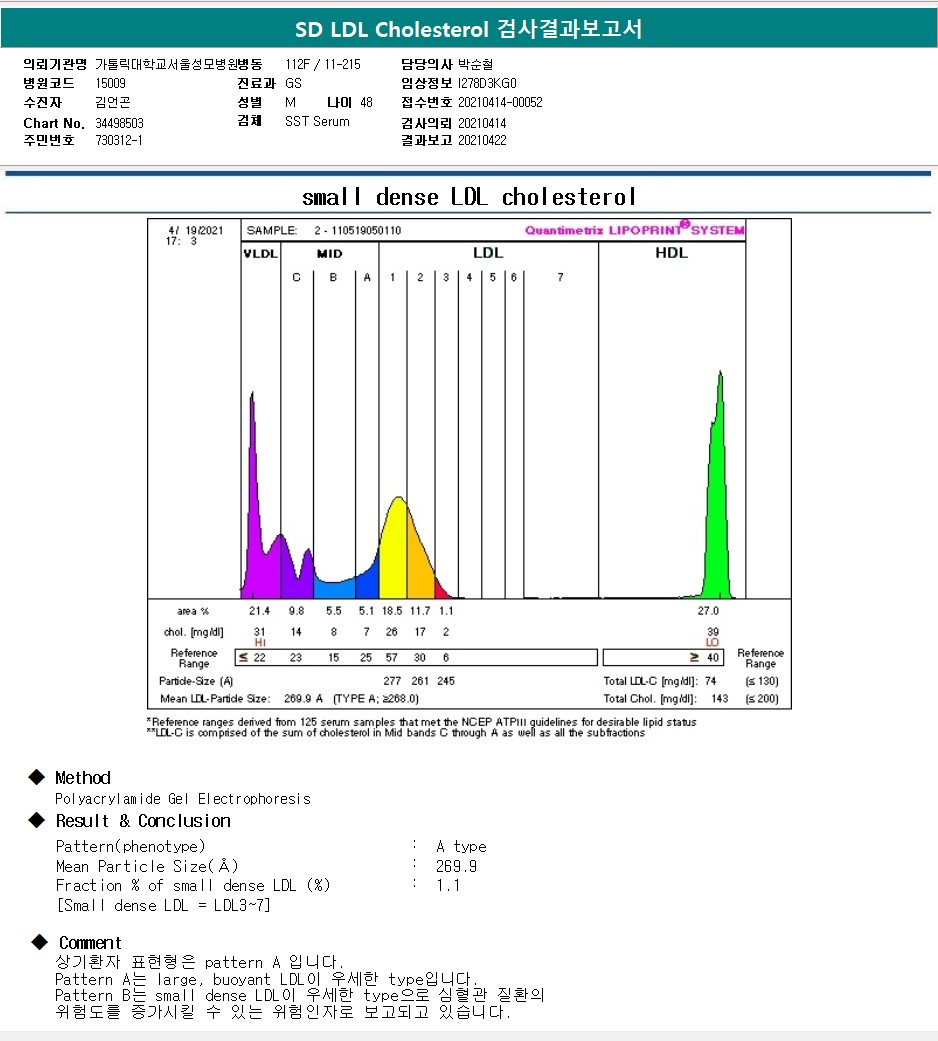This screenshot has width=938, height=1041.
Task: Click the 'MID' column header
Action: click(x=329, y=254)
